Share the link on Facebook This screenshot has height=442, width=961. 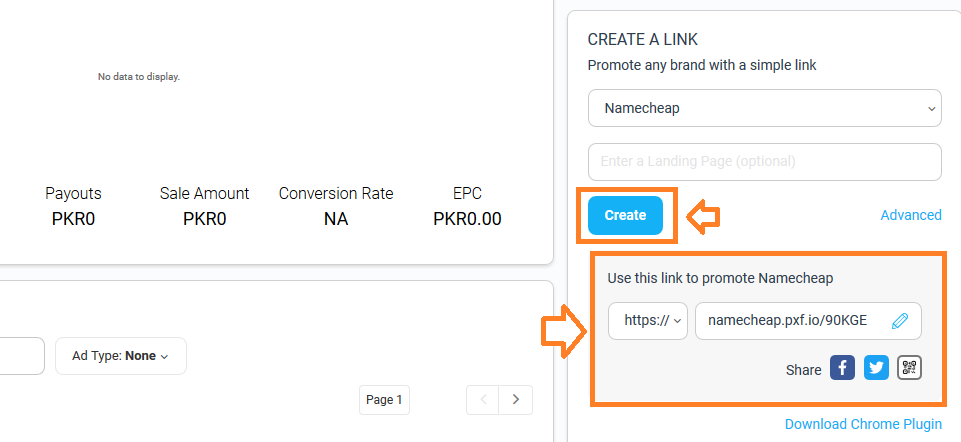(x=843, y=368)
